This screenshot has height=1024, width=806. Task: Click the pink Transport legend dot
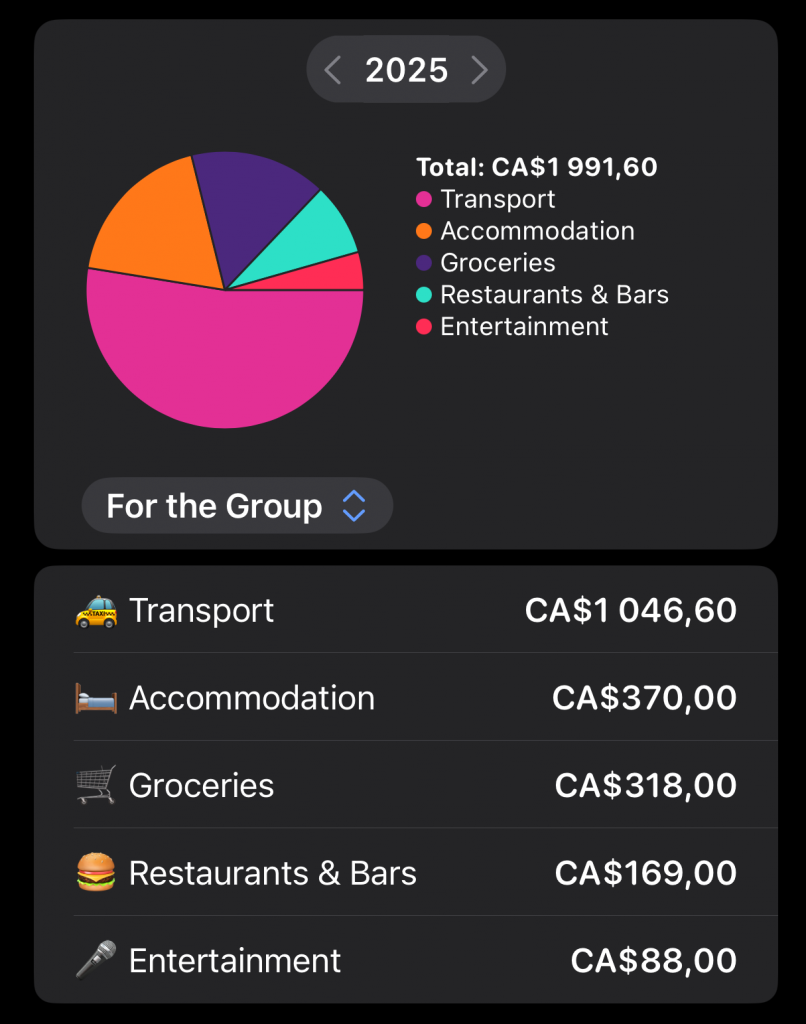point(424,199)
